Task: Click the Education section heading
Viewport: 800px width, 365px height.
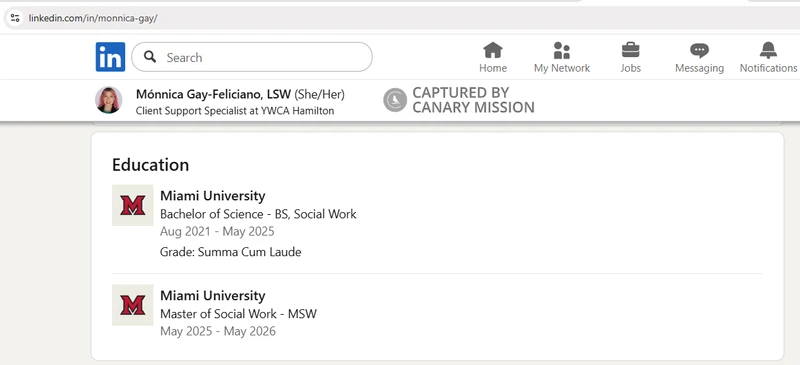Action: 151,165
